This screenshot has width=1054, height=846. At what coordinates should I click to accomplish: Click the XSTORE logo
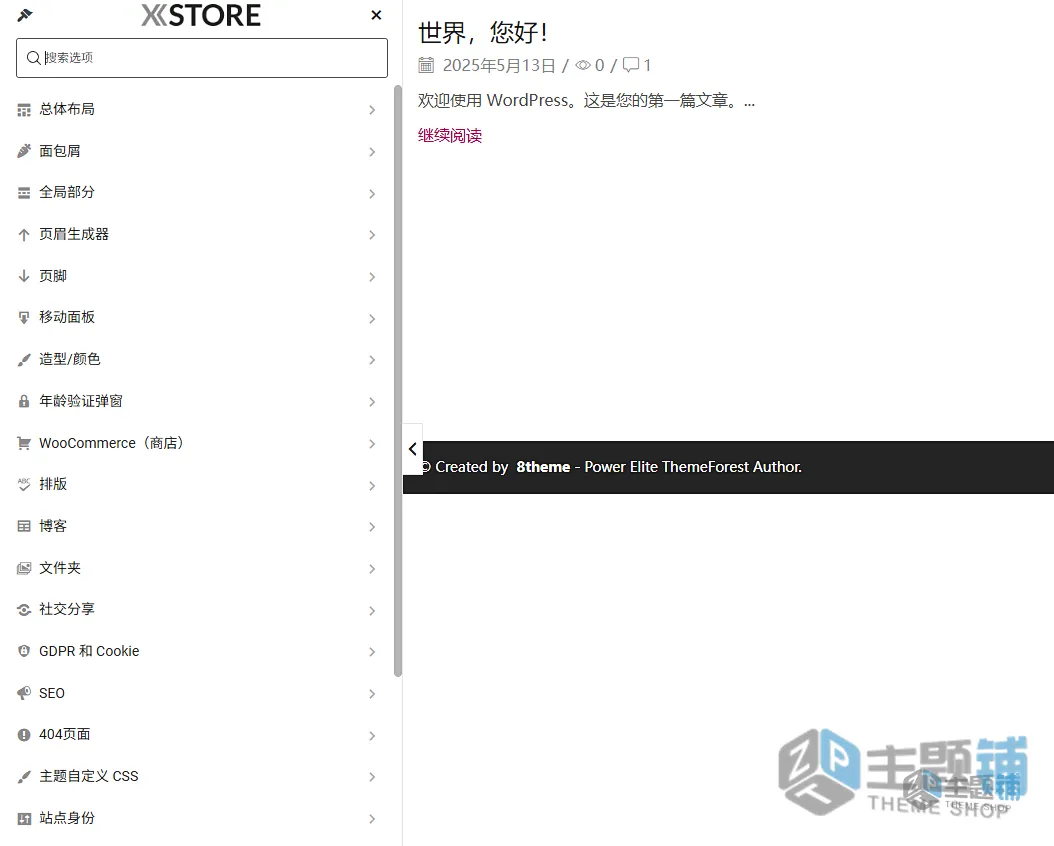tap(200, 15)
